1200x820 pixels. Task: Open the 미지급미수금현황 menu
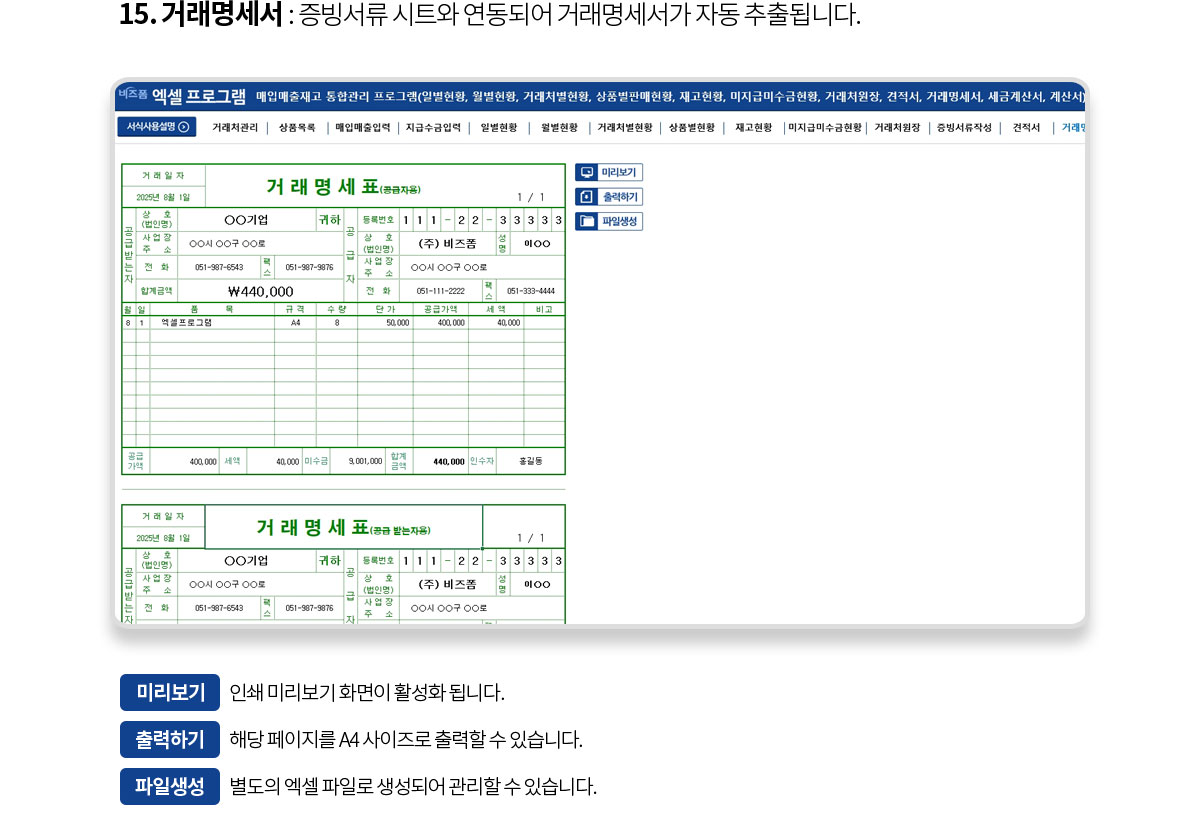click(825, 128)
